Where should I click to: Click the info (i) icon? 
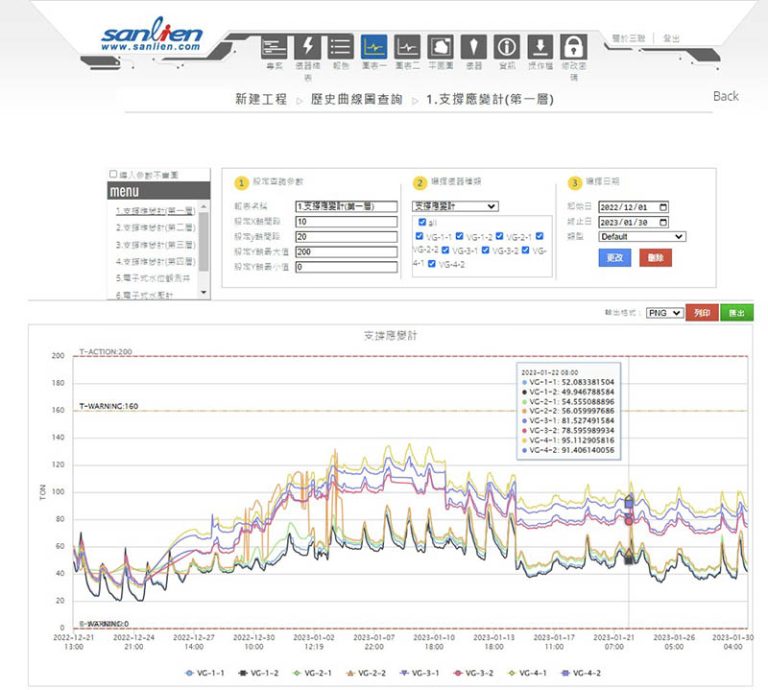pos(507,46)
